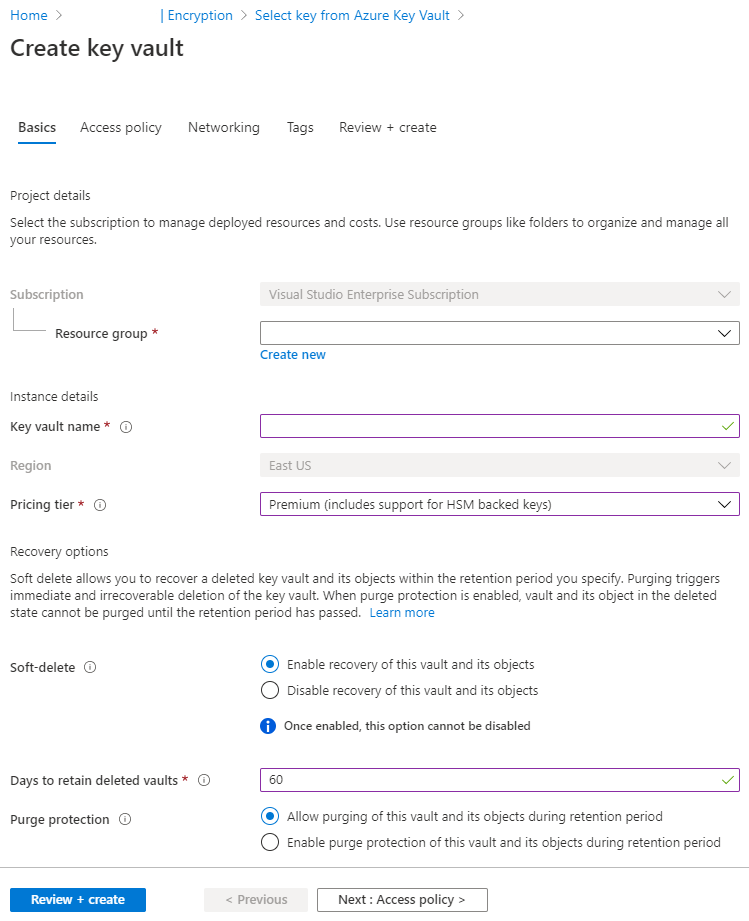This screenshot has width=749, height=921.
Task: Expand the Pricing tier dropdown
Action: pyautogui.click(x=499, y=505)
